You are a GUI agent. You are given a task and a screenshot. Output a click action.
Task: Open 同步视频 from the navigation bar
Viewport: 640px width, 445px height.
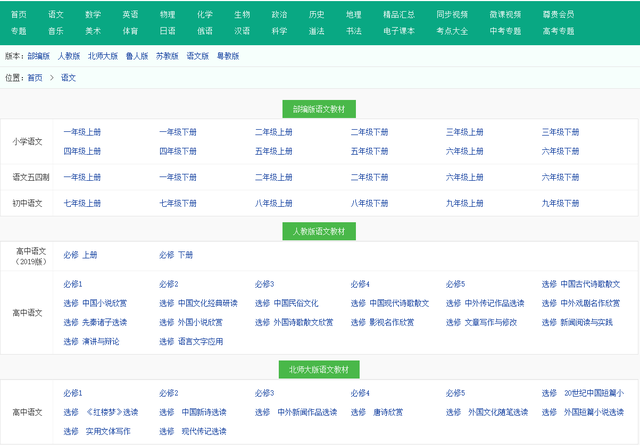click(452, 15)
